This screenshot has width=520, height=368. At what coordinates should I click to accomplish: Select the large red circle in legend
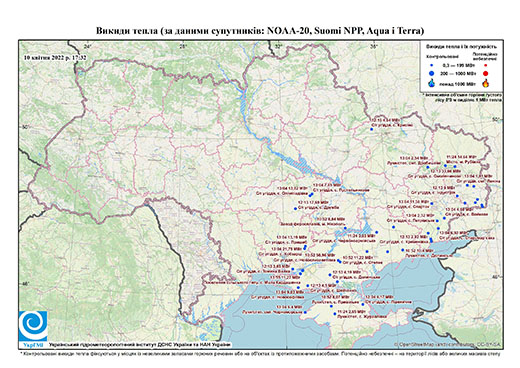(486, 74)
